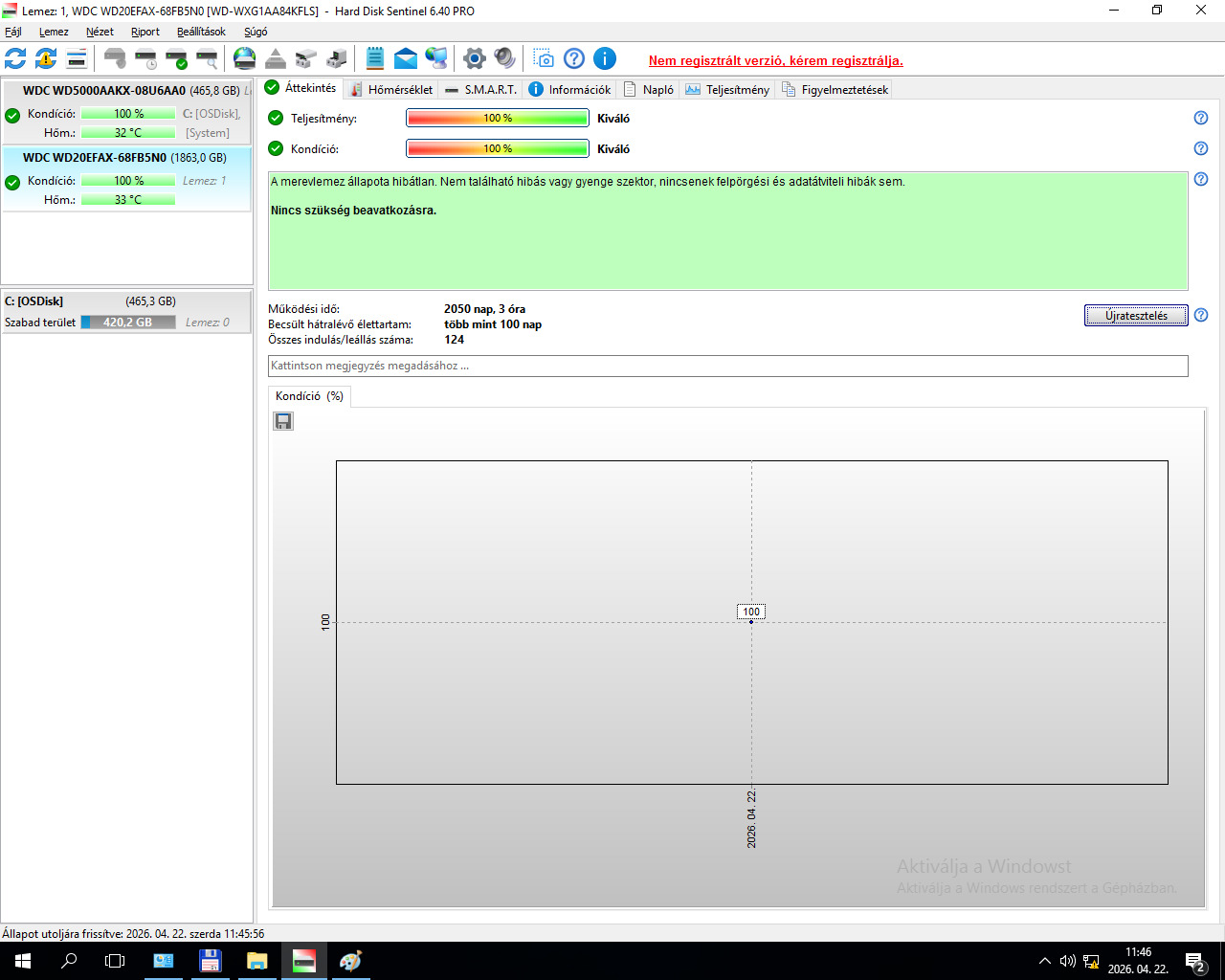
Task: Click the 420,2 GB free space bar
Action: (128, 323)
